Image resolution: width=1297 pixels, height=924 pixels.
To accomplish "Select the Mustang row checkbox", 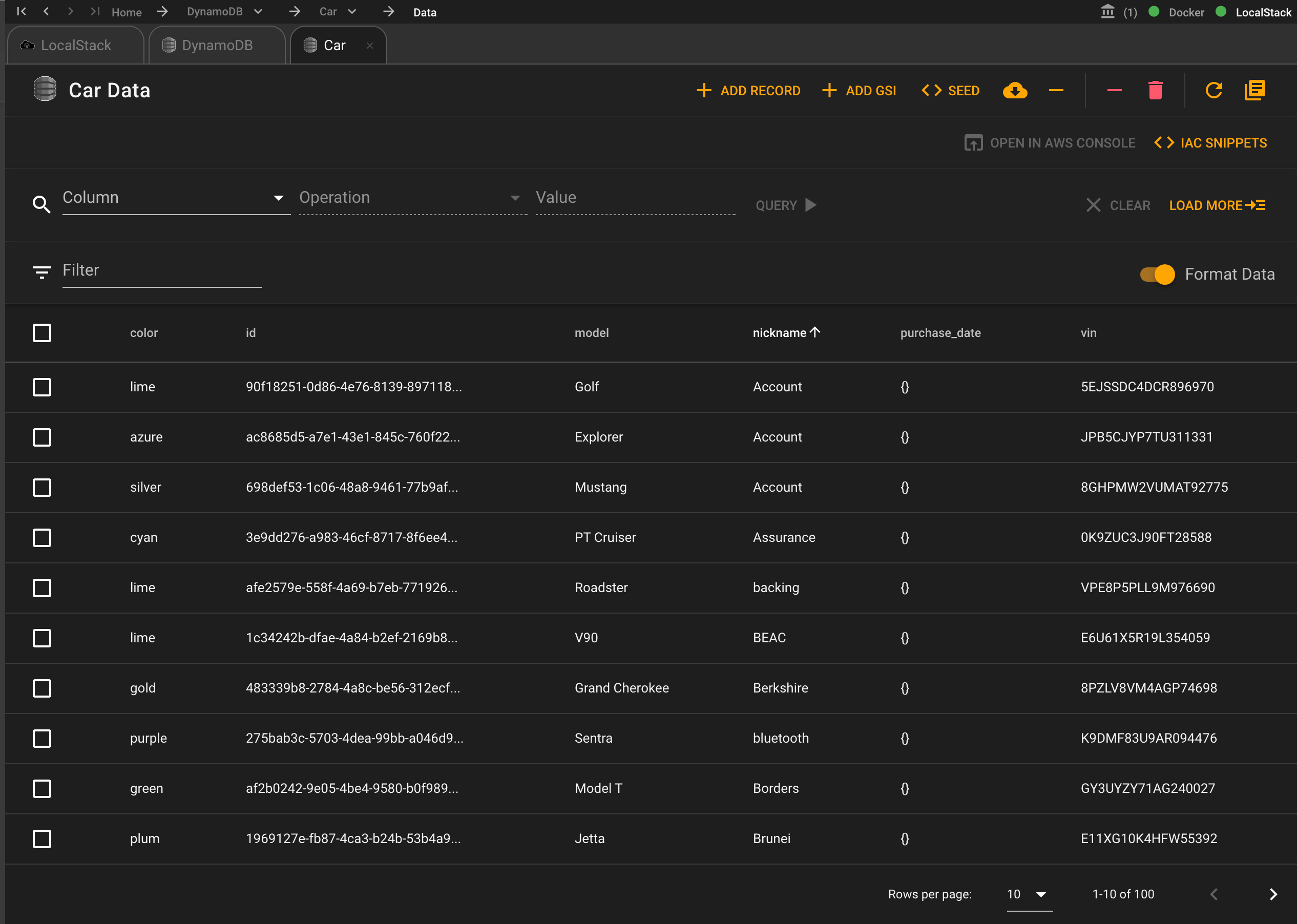I will click(41, 487).
